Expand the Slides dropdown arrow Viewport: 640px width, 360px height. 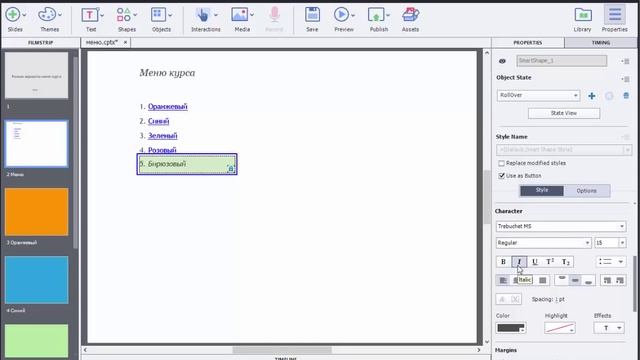pos(24,15)
